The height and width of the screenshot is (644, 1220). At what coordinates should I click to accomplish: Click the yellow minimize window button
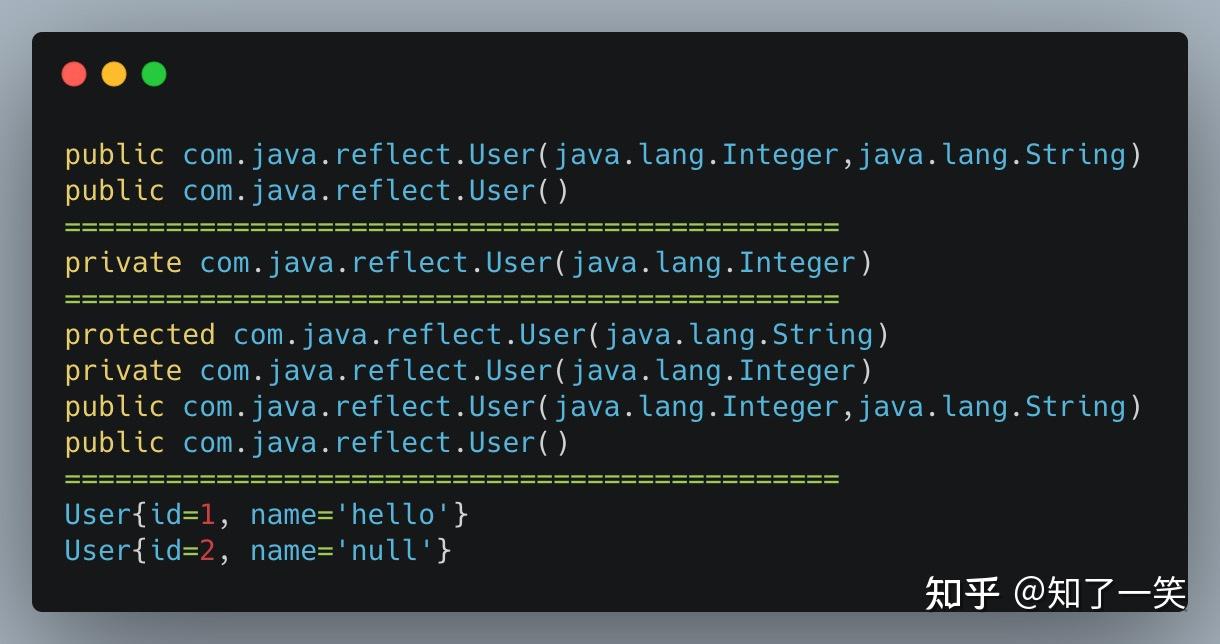click(114, 74)
